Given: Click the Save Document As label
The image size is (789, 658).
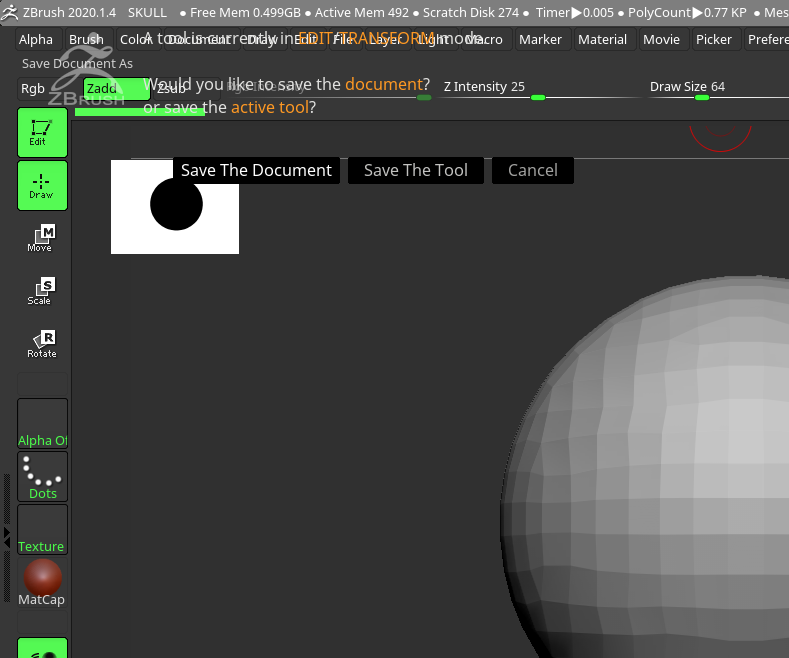Looking at the screenshot, I should click(77, 64).
